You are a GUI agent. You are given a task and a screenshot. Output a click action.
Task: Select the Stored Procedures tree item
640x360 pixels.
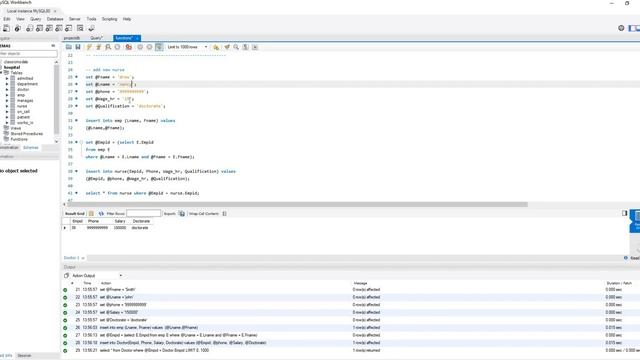tap(27, 133)
